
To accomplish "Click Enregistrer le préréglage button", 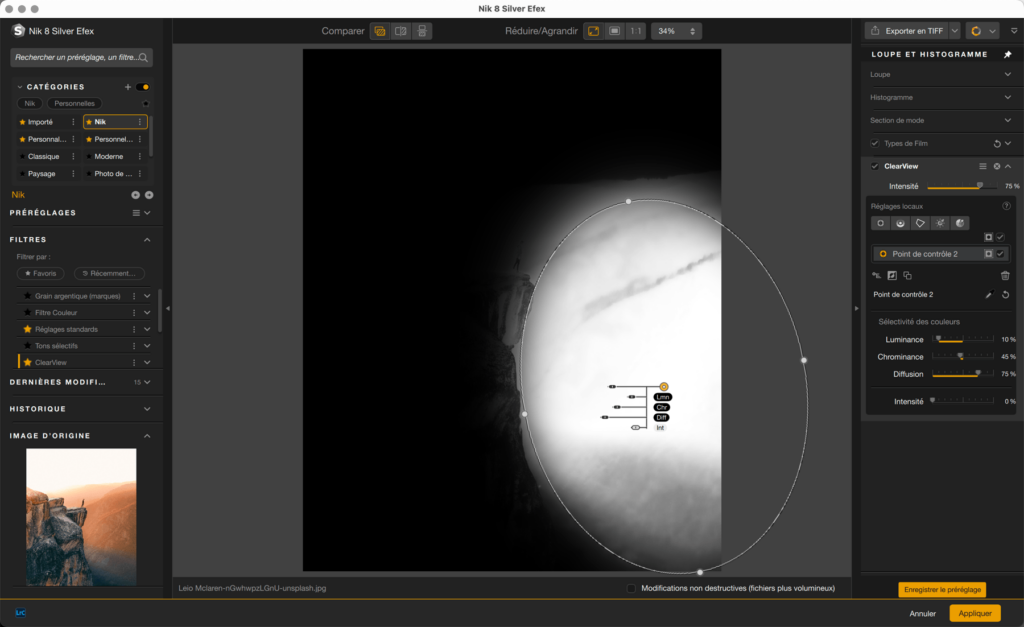I will point(942,589).
